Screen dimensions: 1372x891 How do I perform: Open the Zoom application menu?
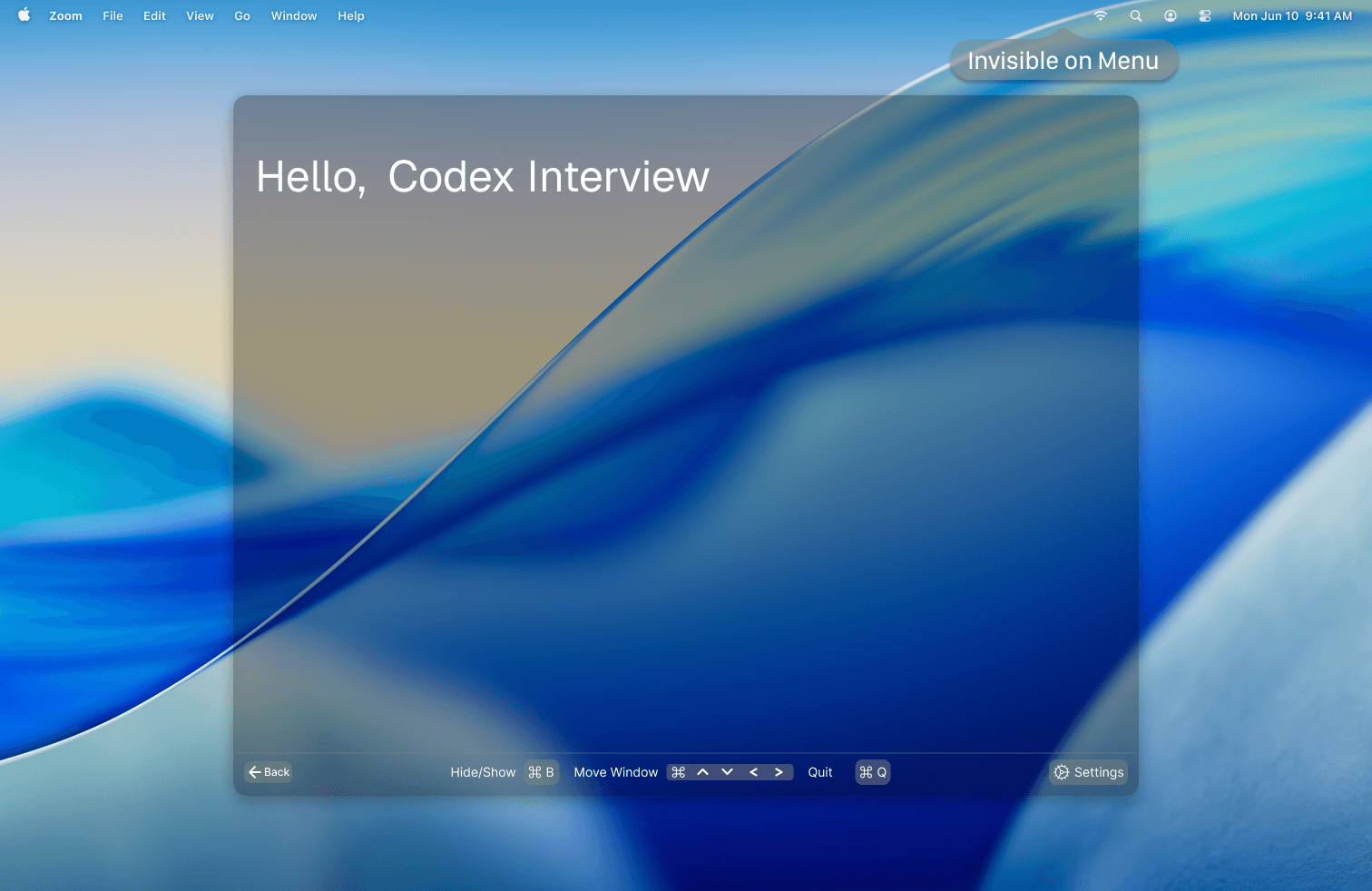pos(64,15)
